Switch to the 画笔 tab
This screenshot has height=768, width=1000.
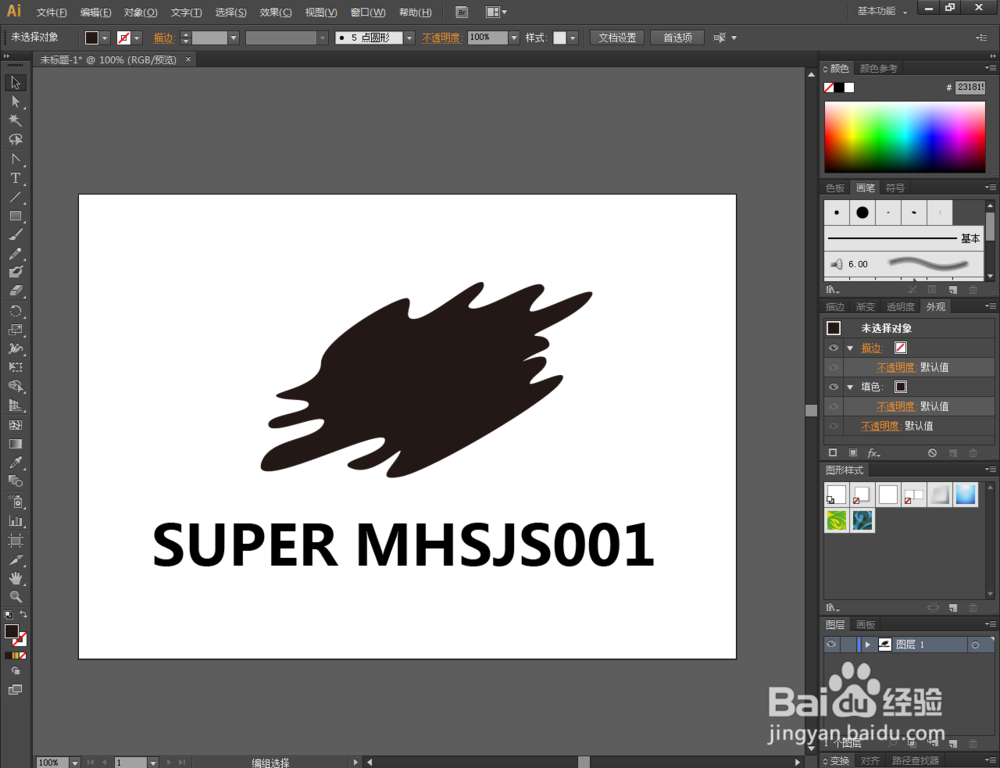pyautogui.click(x=865, y=188)
